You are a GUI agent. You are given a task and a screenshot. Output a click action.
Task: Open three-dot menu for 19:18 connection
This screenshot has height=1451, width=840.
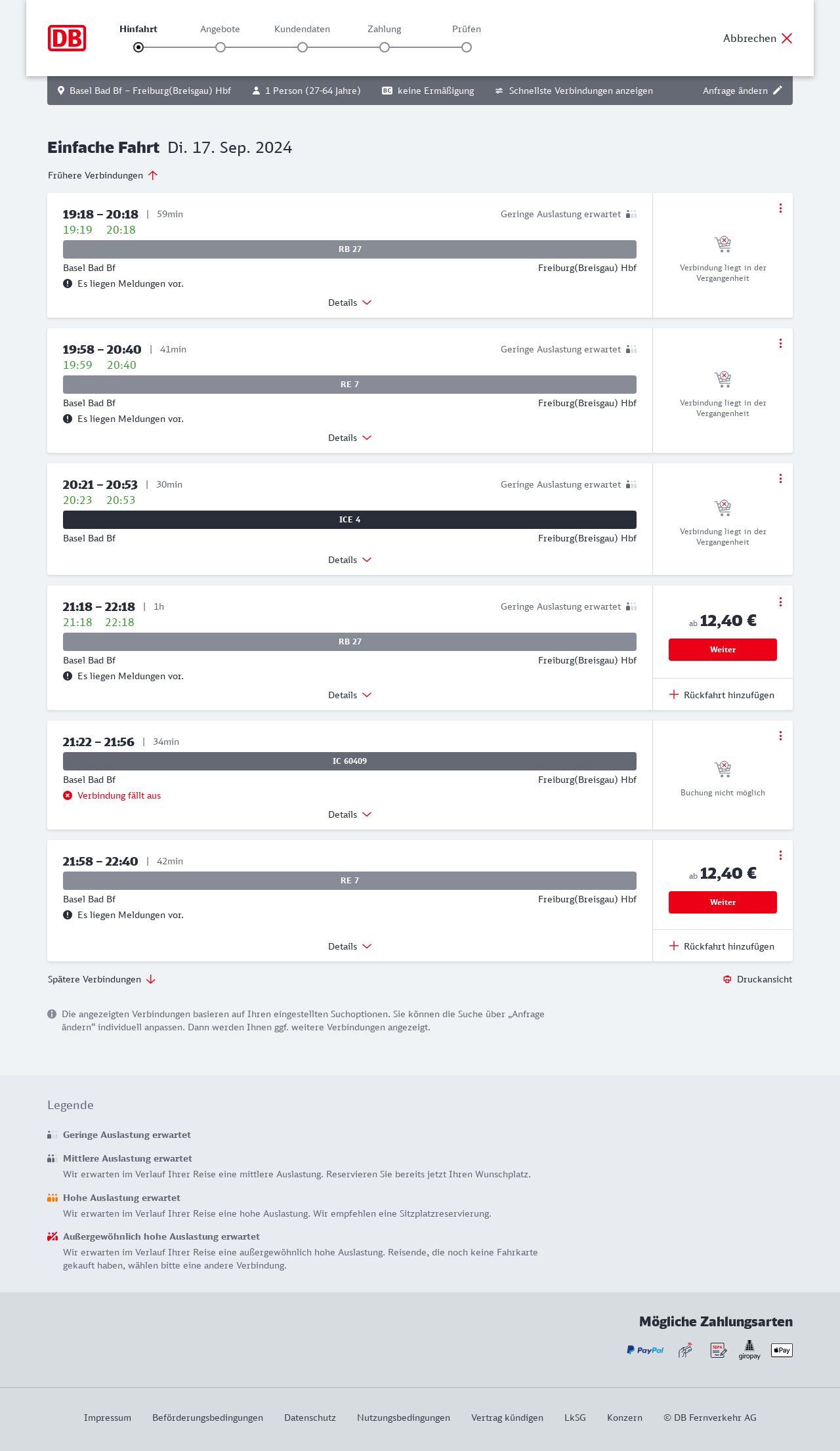coord(780,208)
